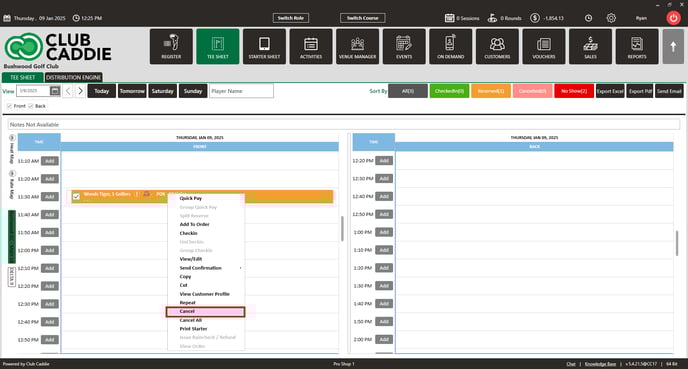Viewport: 688px width, 369px height.
Task: Open the date picker calendar dropdown
Action: 55,91
